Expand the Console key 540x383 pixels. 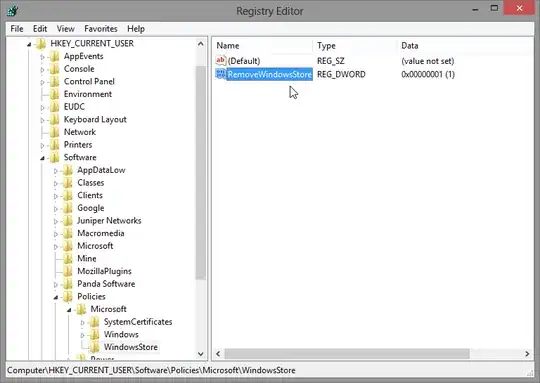tap(42, 70)
